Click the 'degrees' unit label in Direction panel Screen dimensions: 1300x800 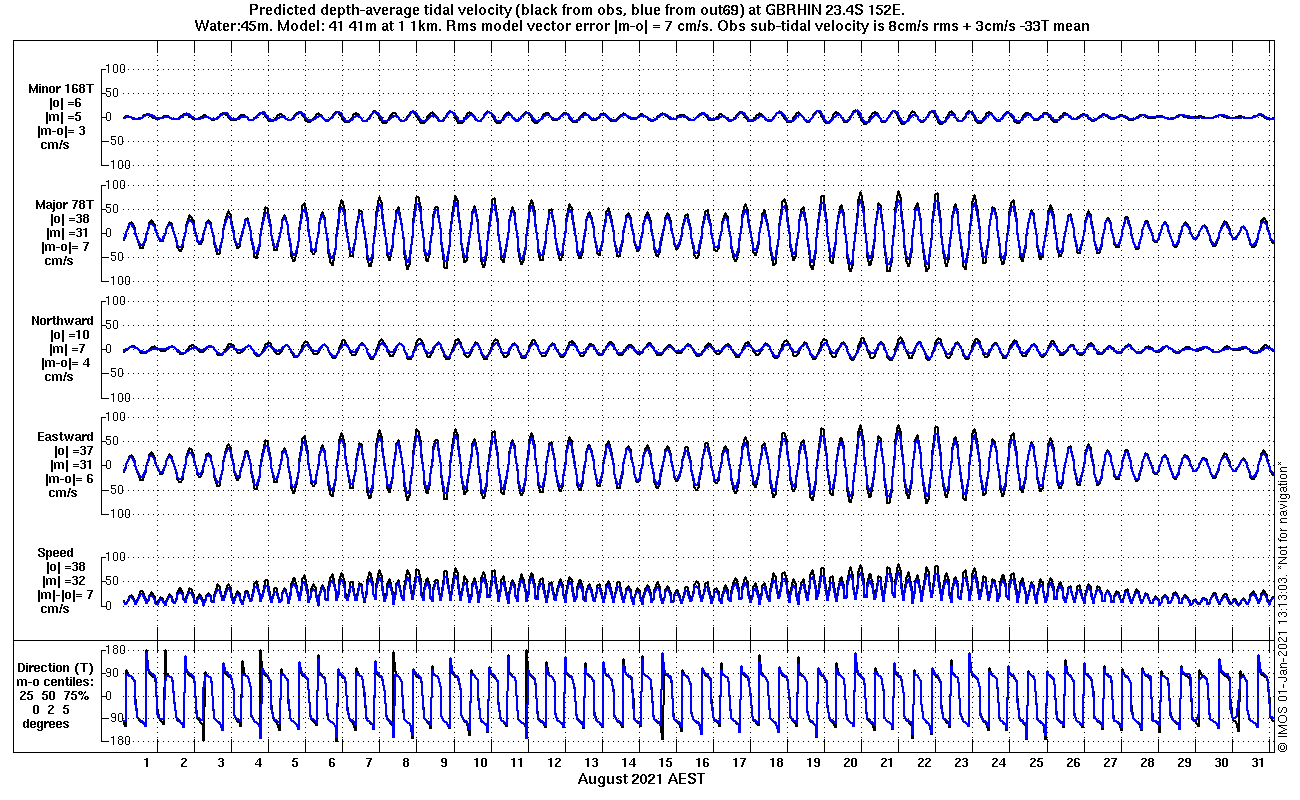46,723
